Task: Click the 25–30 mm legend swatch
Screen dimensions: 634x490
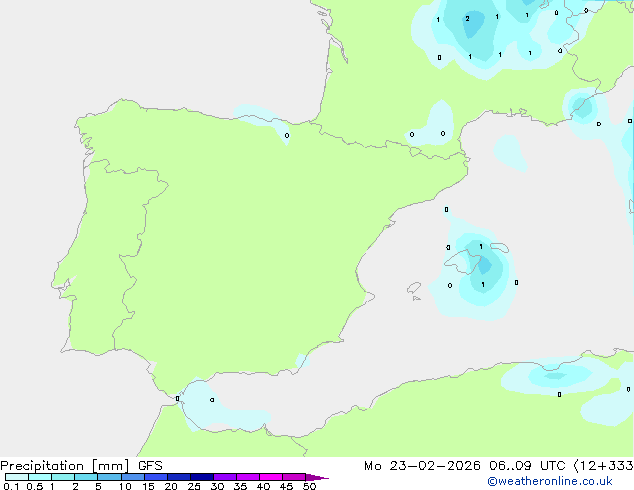Action: tap(202, 477)
